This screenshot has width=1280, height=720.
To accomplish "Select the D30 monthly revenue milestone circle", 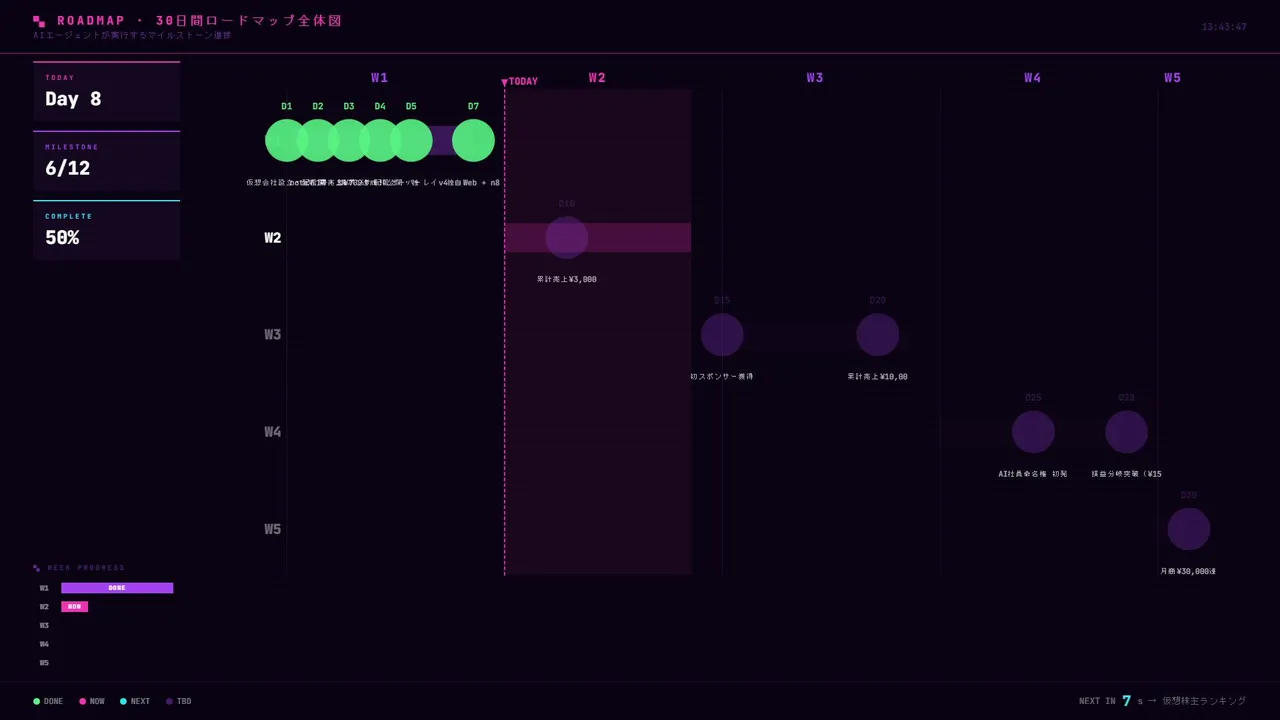I will [1189, 529].
